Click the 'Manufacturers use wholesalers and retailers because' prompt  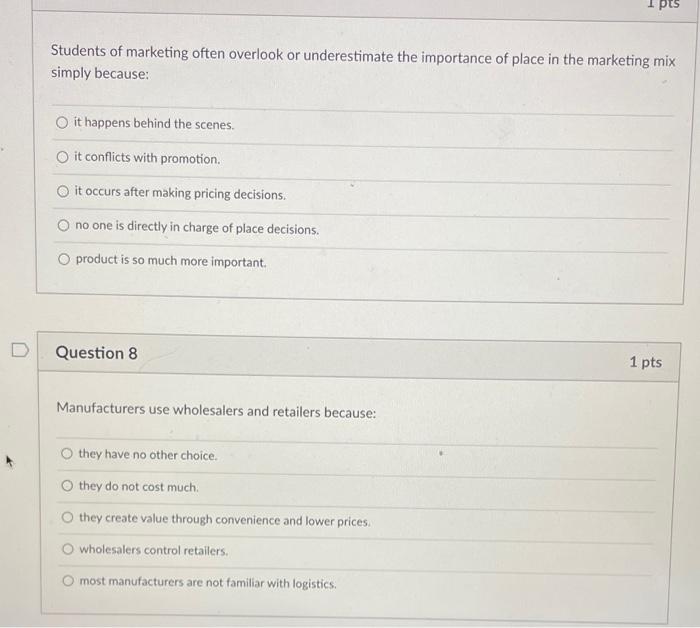[x=216, y=411]
